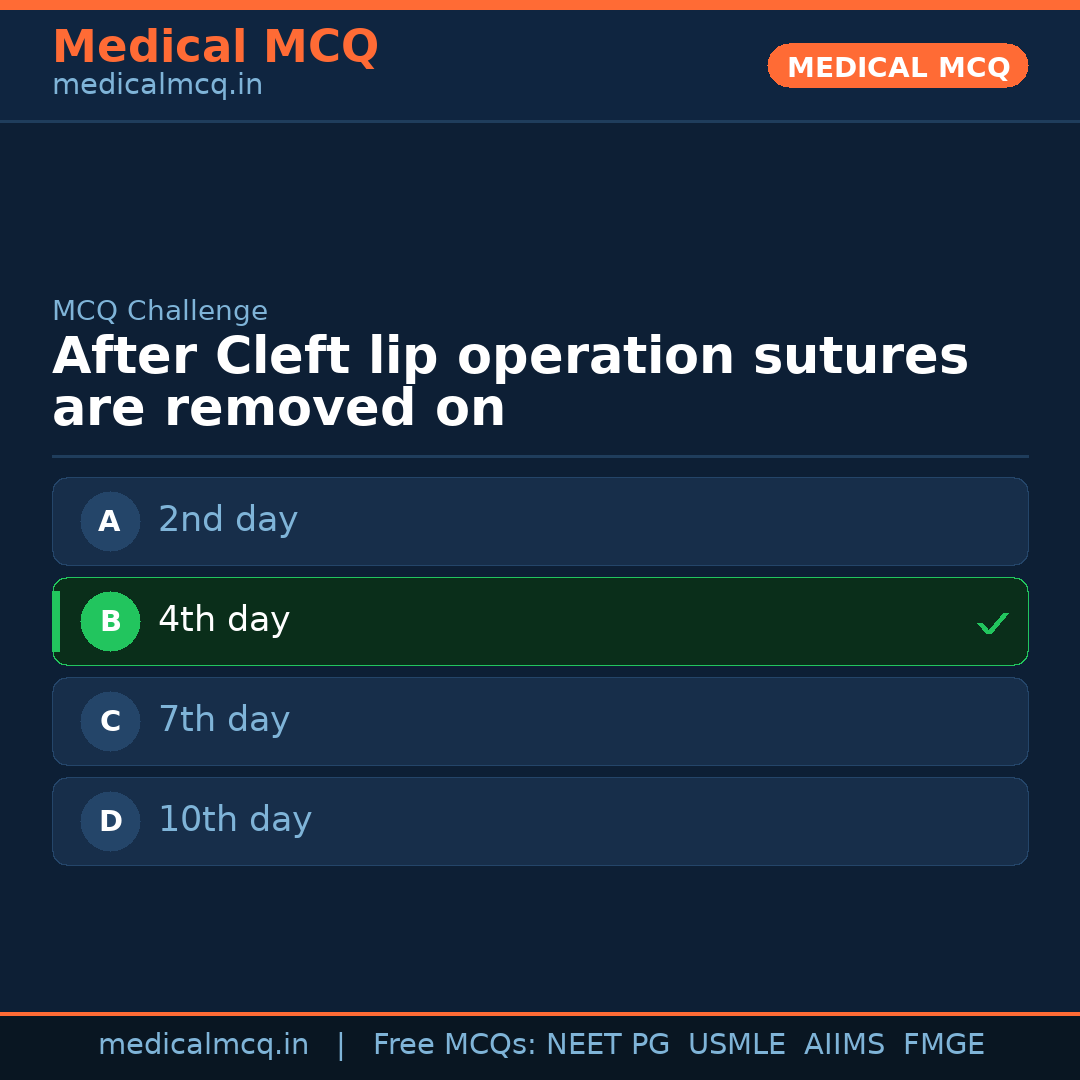Choose the "4th day" answer text
The height and width of the screenshot is (1080, 1080).
click(x=224, y=620)
